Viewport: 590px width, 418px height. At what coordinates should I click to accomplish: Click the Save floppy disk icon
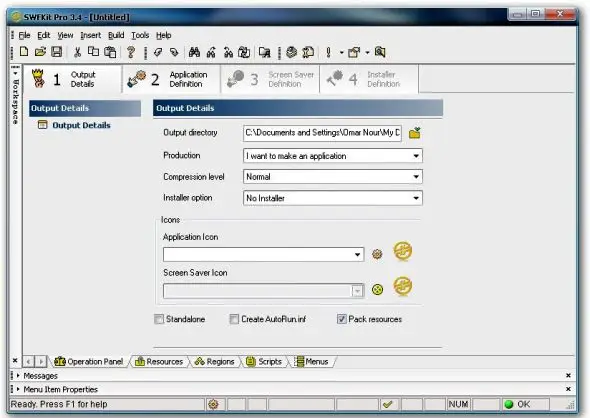[x=56, y=52]
